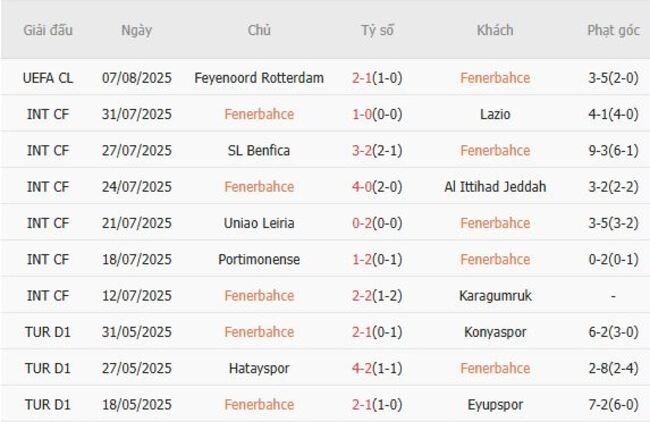The width and height of the screenshot is (650, 422).
Task: Click the Tỷ số column header
Action: [x=378, y=30]
